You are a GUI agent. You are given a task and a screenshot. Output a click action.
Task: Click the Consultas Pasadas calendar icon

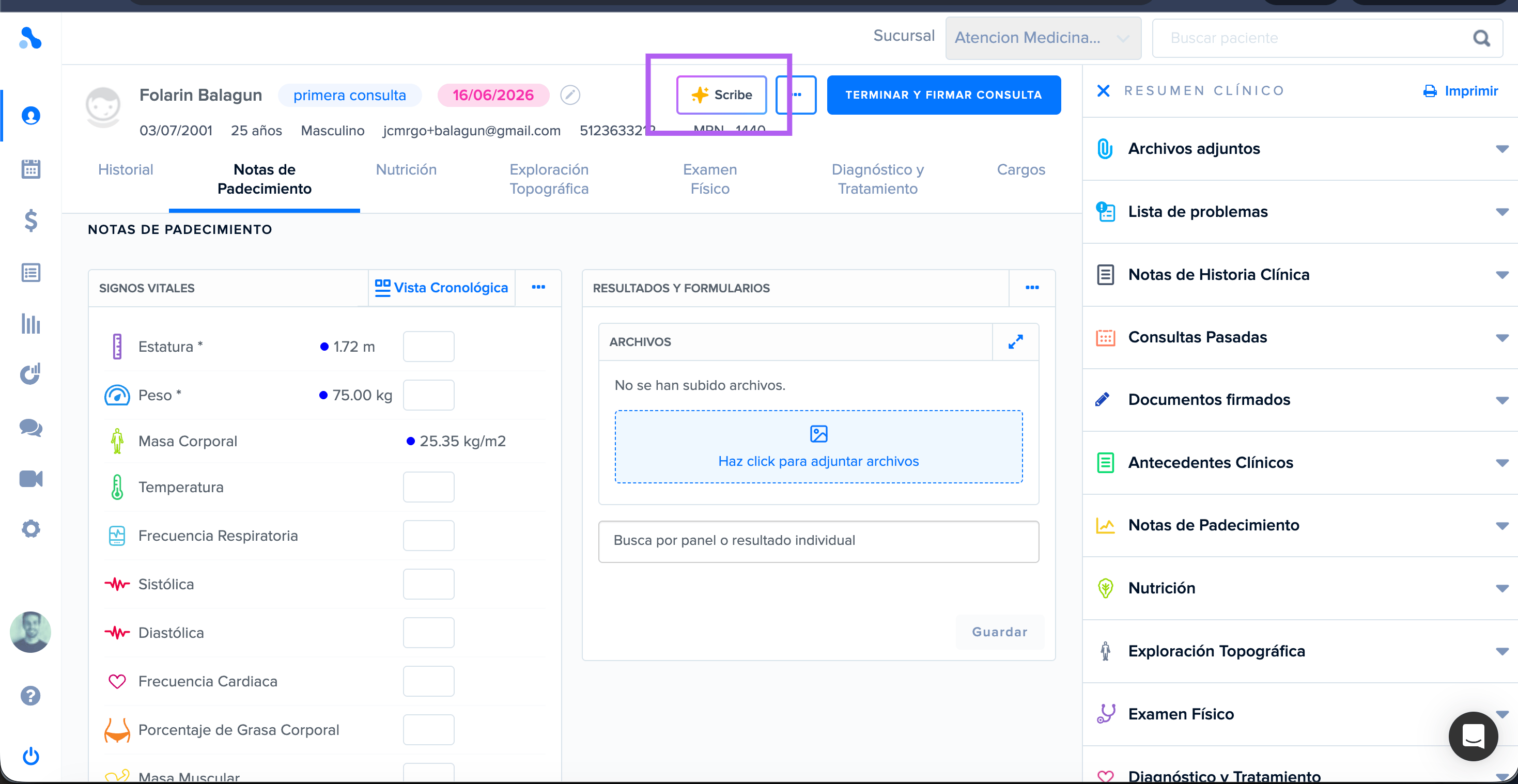point(1105,338)
